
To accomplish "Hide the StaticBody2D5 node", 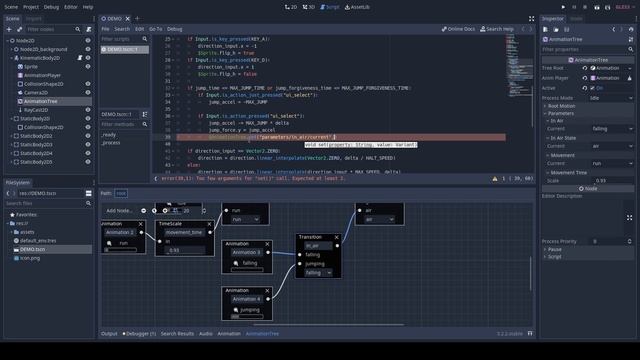I will pyautogui.click(x=88, y=162).
